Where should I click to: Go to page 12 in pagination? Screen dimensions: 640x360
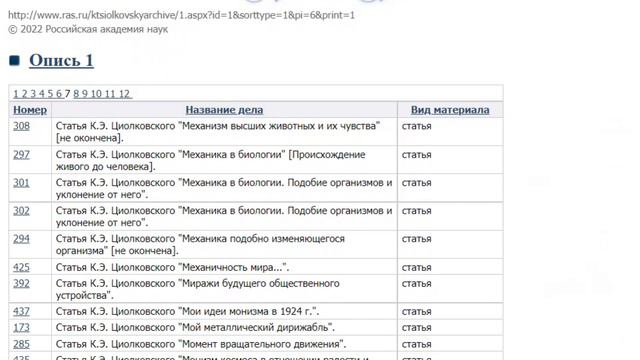[124, 94]
